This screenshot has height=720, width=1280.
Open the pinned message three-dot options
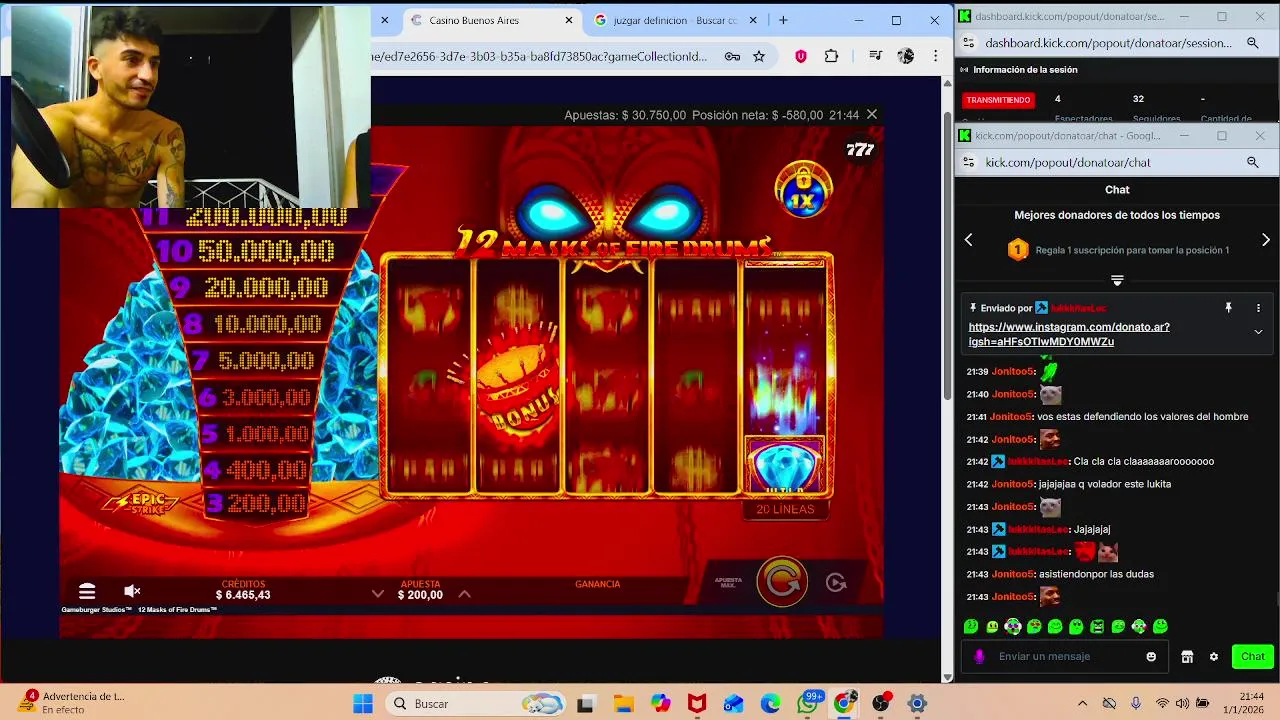click(x=1258, y=308)
